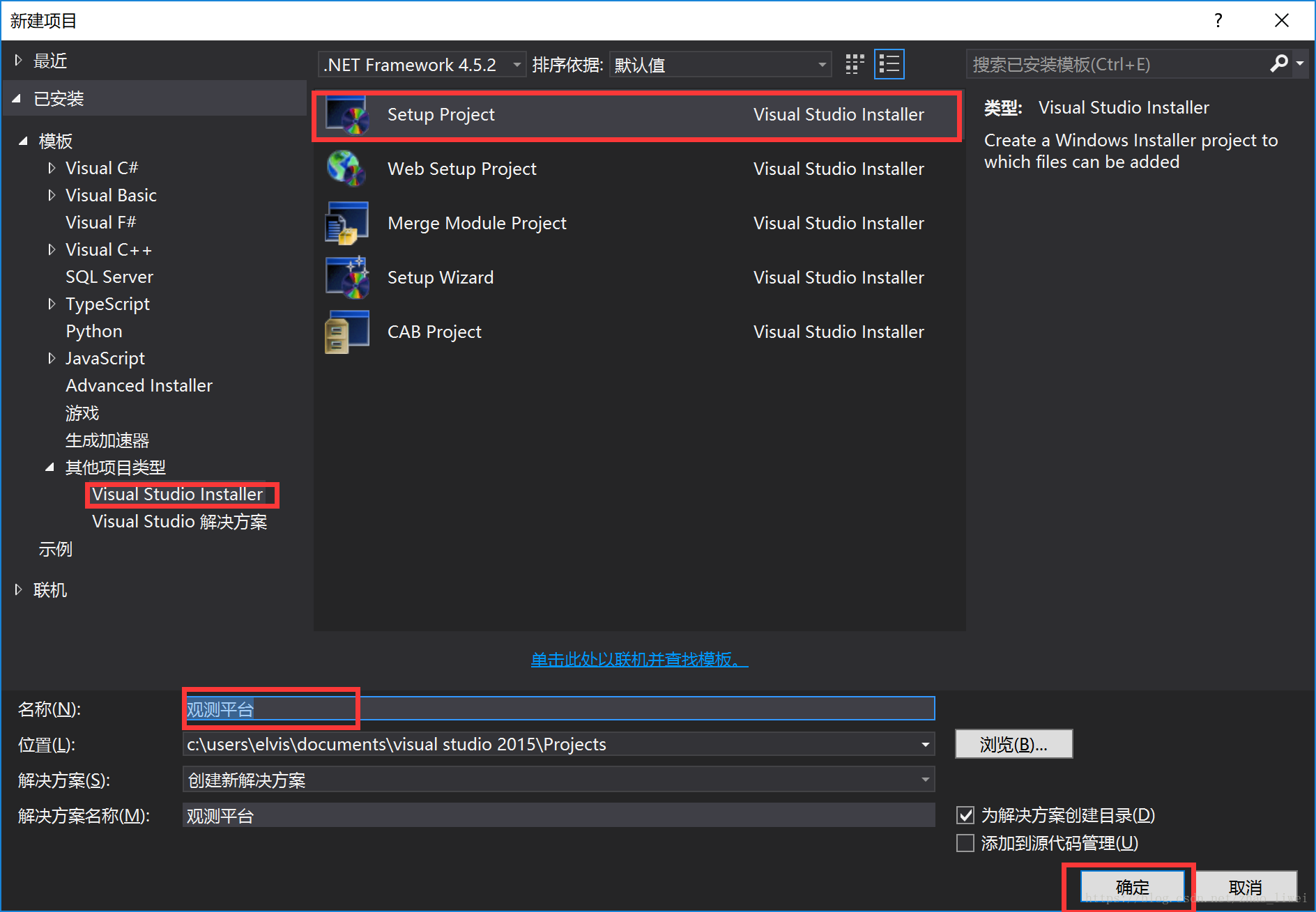The height and width of the screenshot is (912, 1316).
Task: Select CAB Project template name
Action: pos(434,332)
